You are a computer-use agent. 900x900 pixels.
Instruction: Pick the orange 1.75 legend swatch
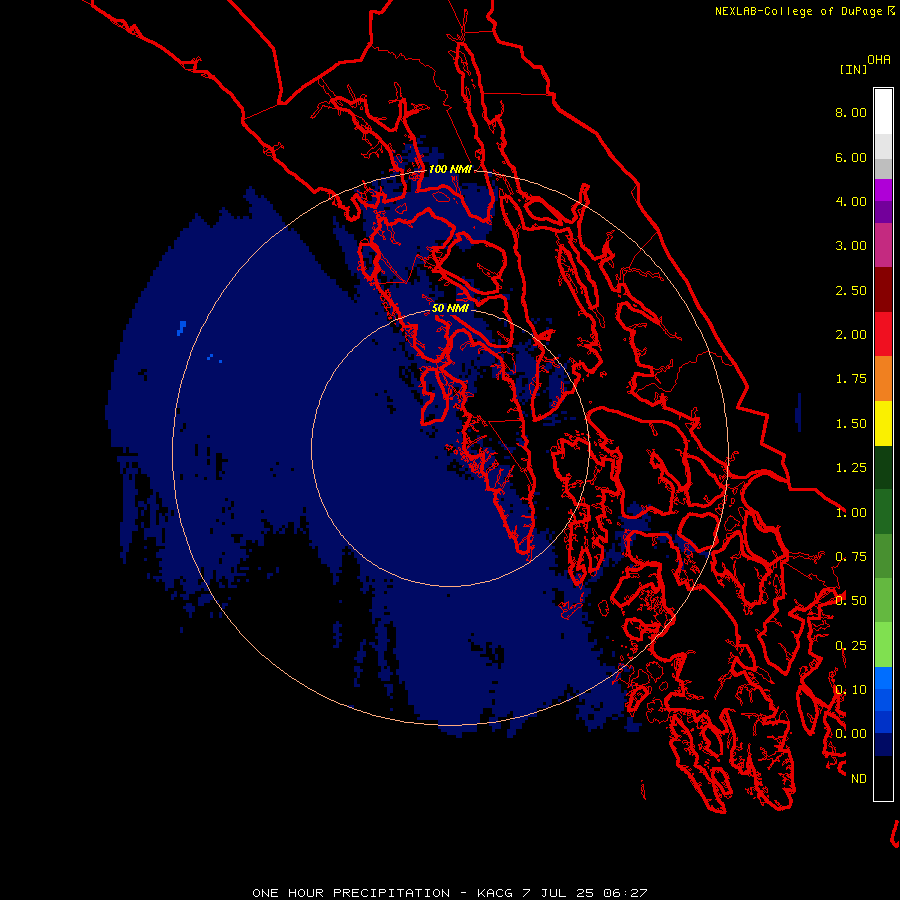point(883,379)
